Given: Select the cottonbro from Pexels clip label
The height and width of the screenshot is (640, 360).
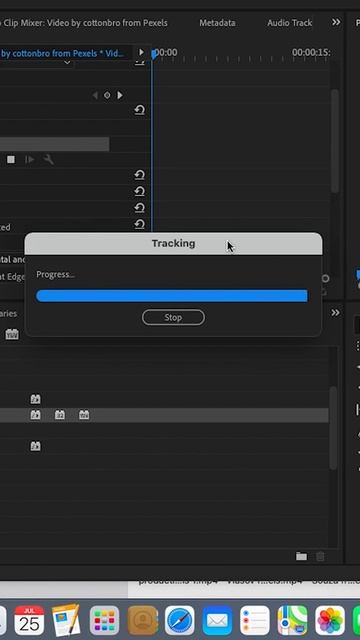Looking at the screenshot, I should pyautogui.click(x=62, y=53).
